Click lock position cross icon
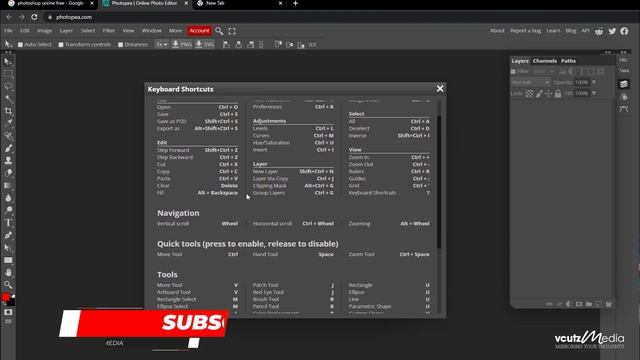 tap(548, 93)
